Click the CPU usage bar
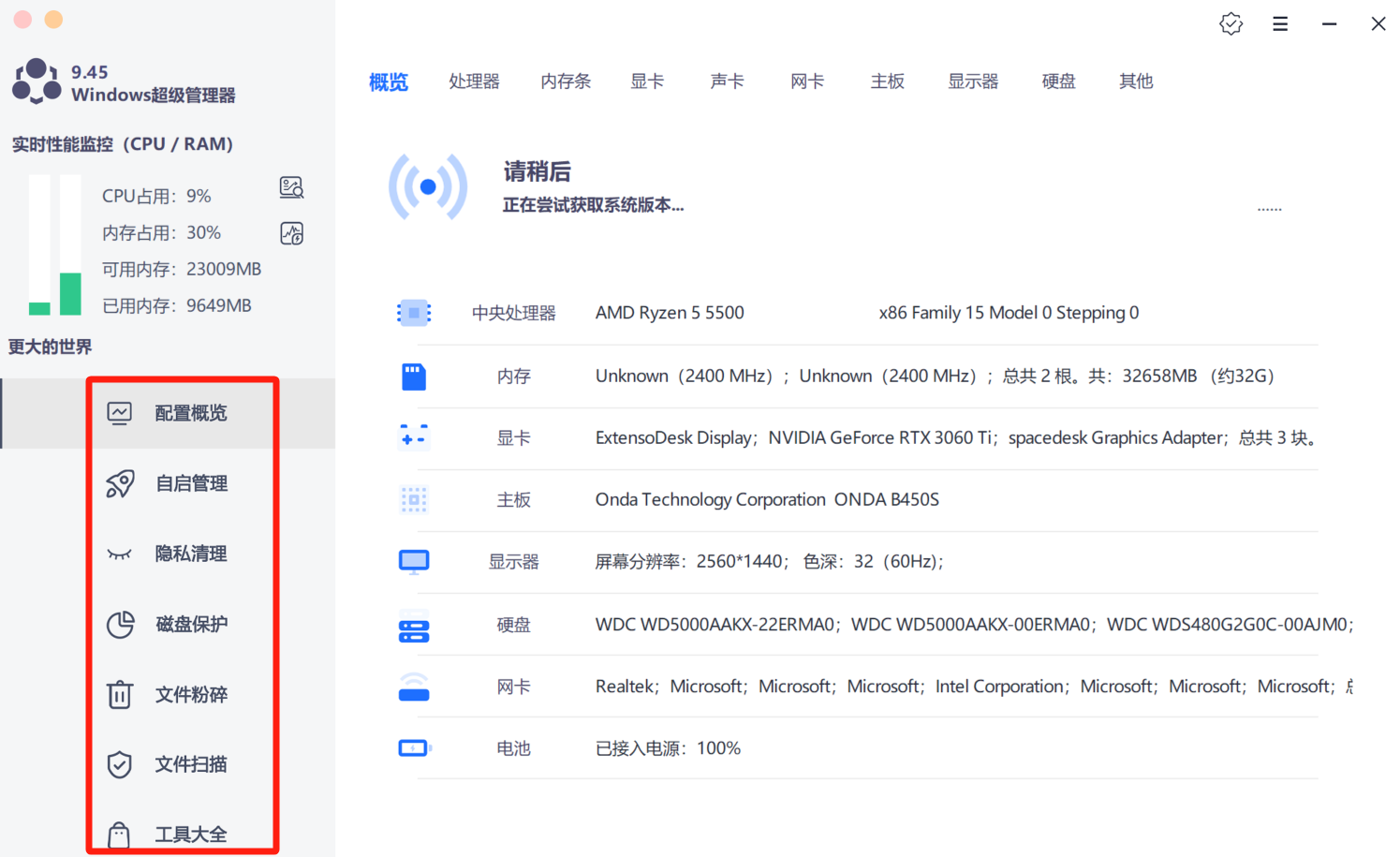1400x857 pixels. [39, 245]
